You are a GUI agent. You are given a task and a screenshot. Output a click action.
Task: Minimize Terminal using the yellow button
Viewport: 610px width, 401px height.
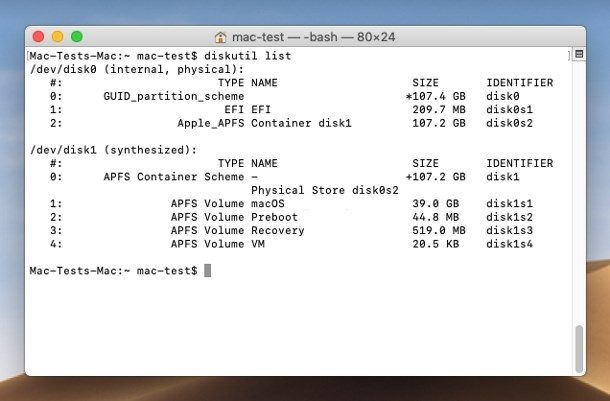(58, 37)
